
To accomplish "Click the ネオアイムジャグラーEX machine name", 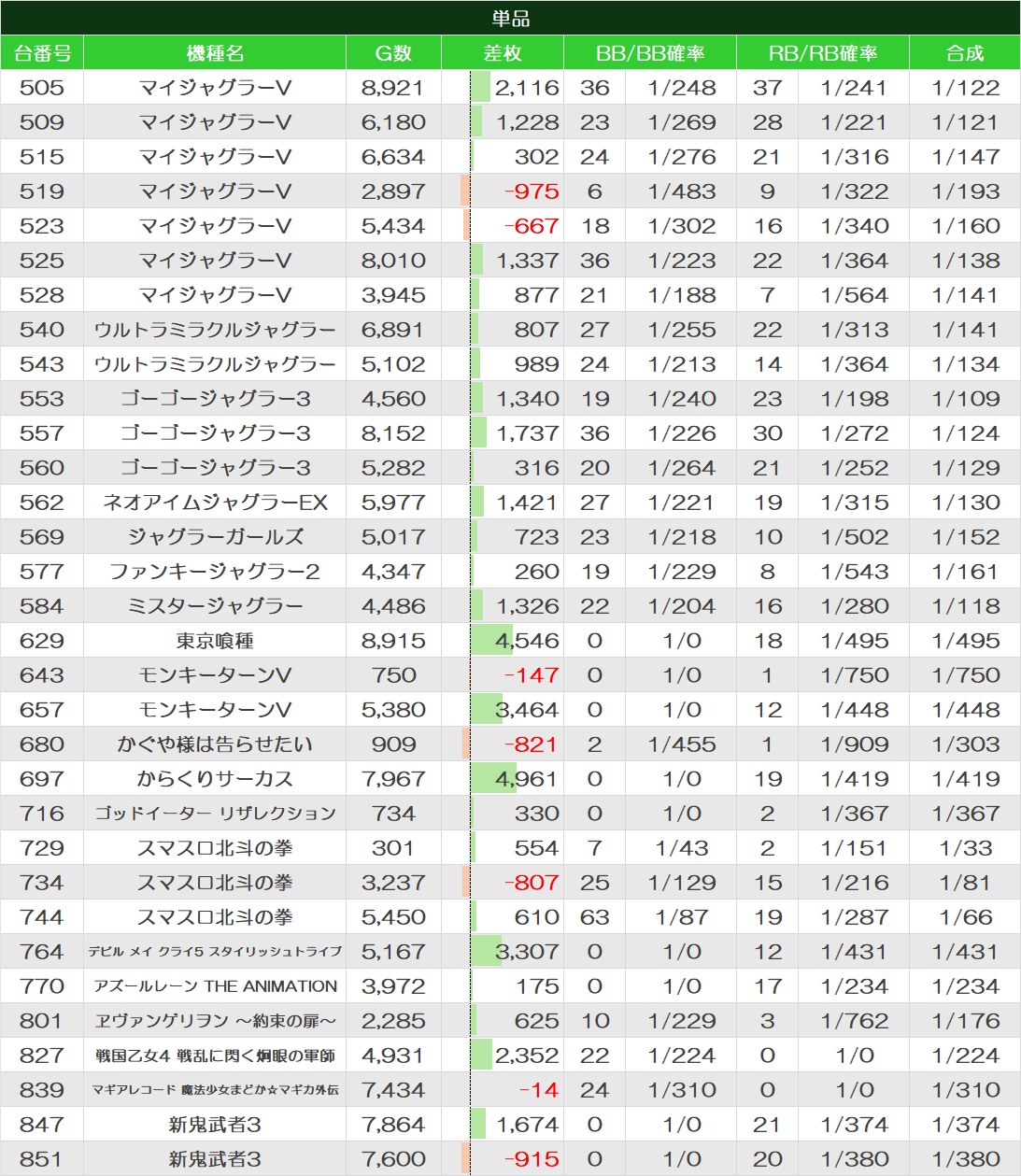I will (215, 503).
